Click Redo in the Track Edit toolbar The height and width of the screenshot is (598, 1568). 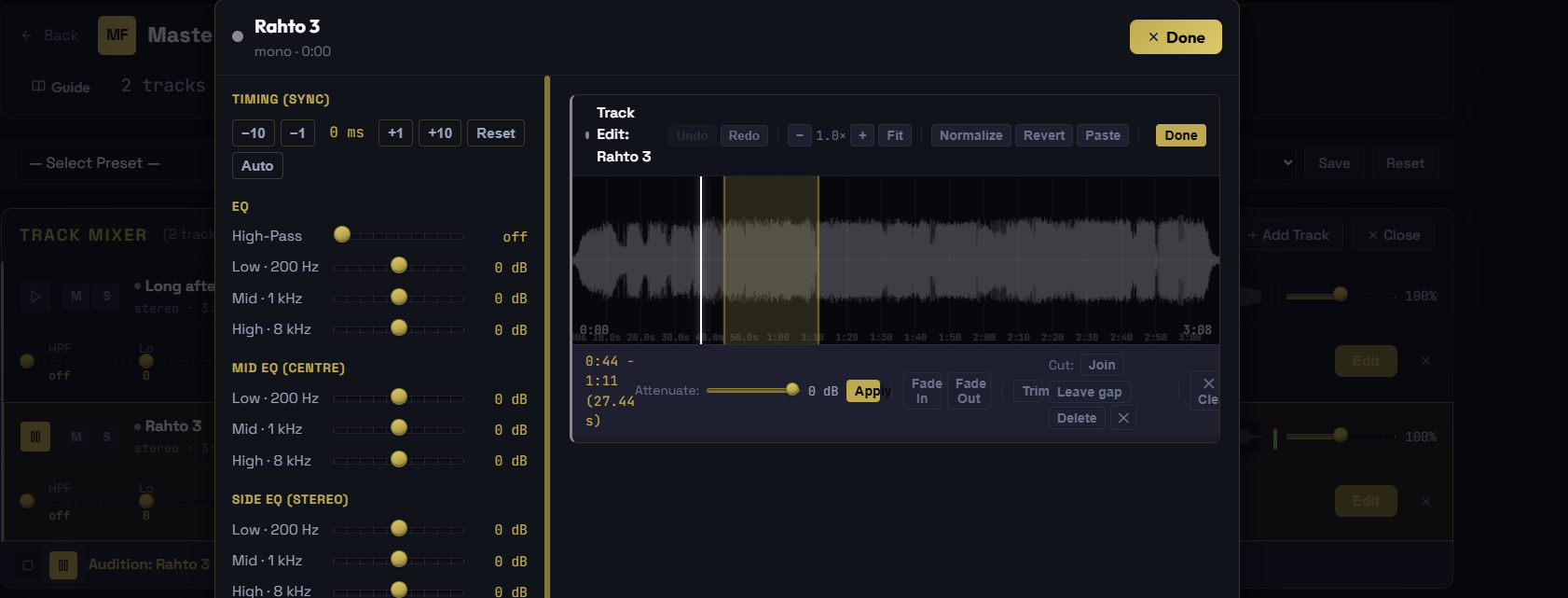point(744,135)
